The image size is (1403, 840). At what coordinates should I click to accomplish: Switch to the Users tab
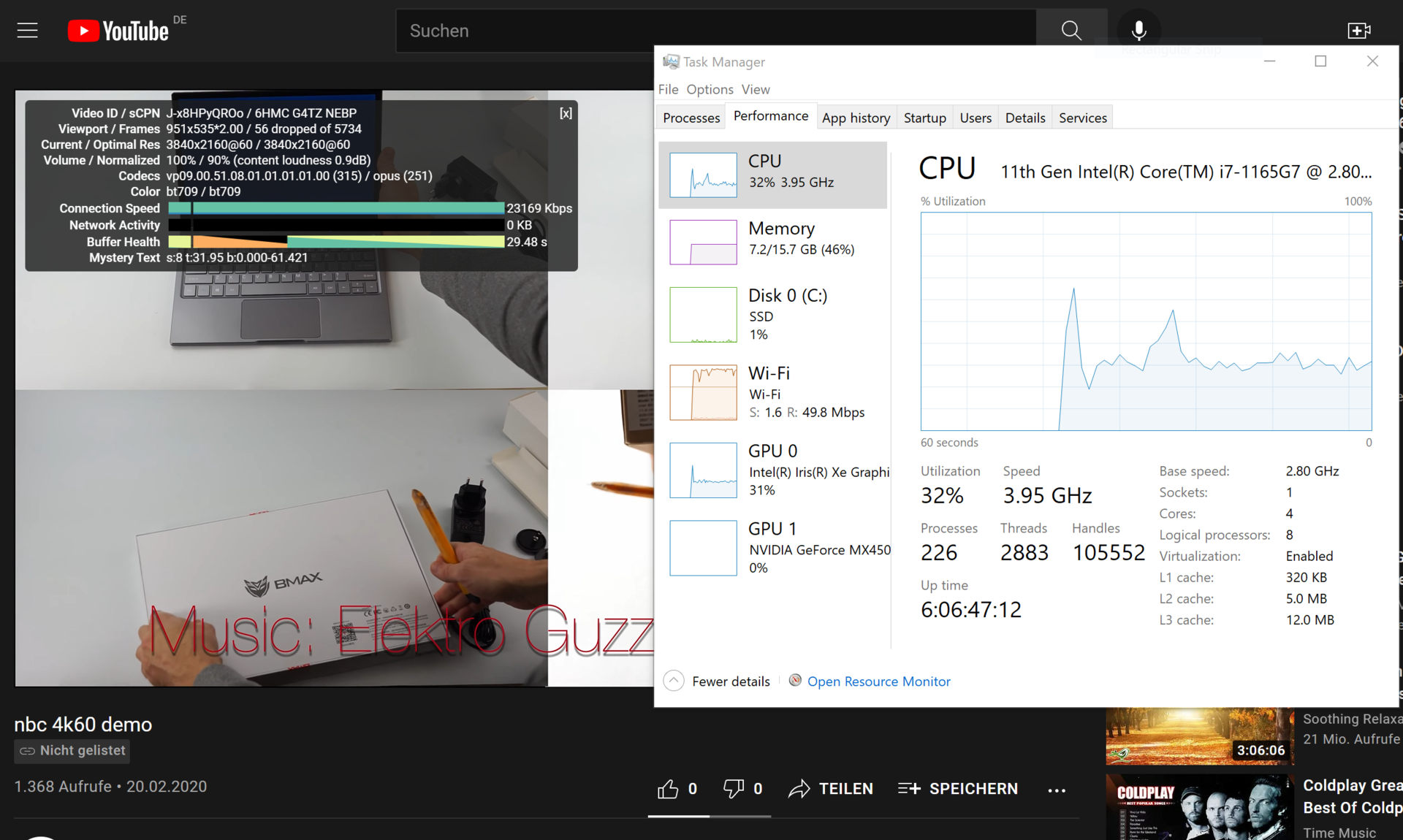pyautogui.click(x=976, y=118)
